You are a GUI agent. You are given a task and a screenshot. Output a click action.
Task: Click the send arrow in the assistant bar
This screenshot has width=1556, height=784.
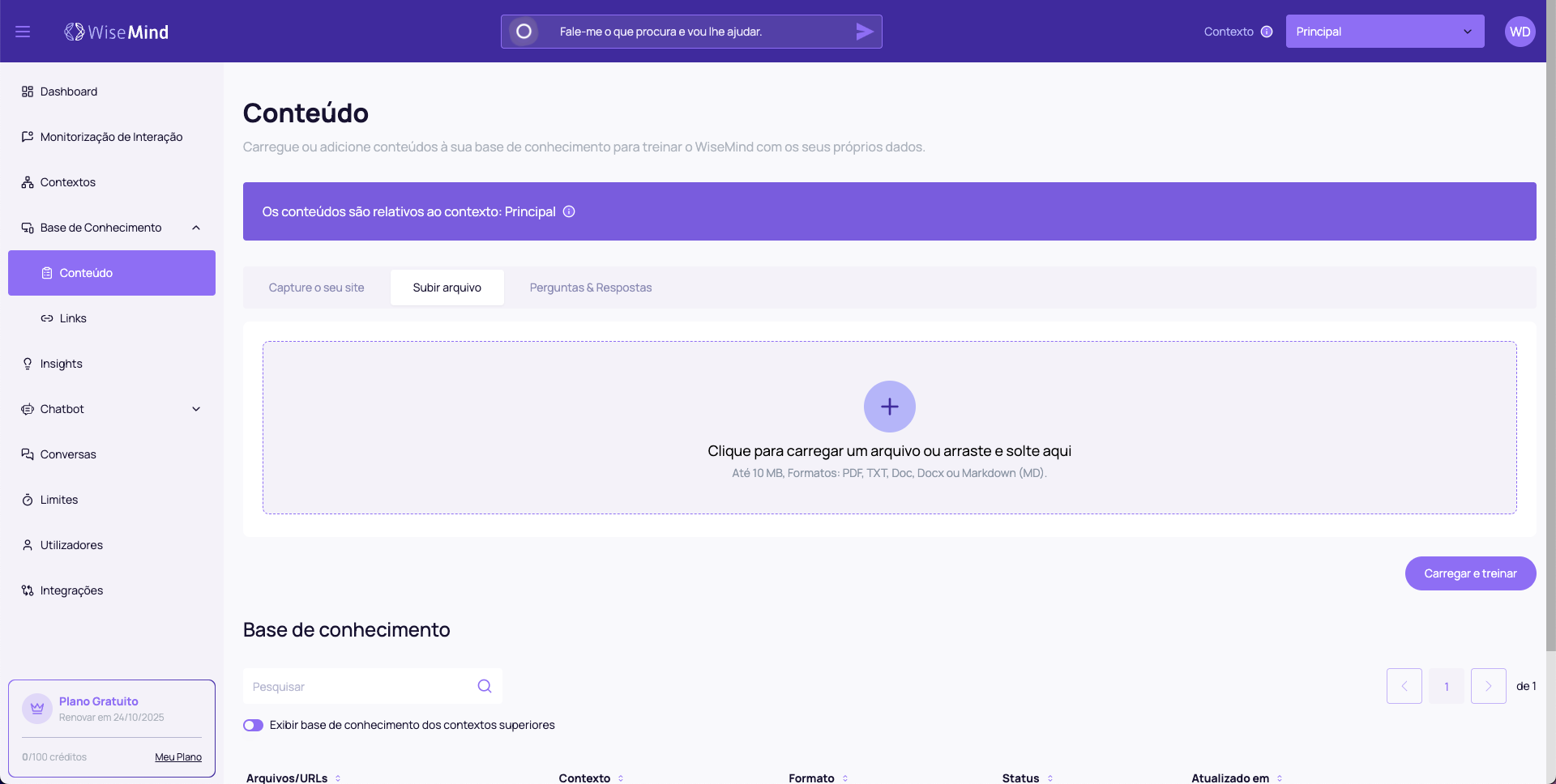[x=864, y=32]
